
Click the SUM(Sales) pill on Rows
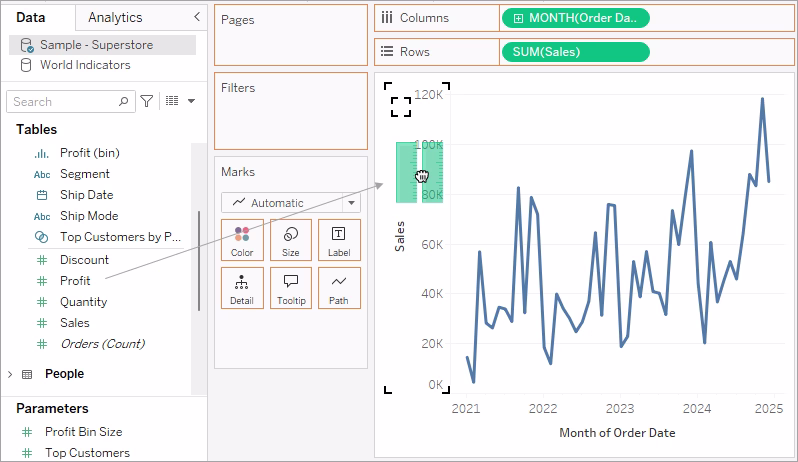576,52
